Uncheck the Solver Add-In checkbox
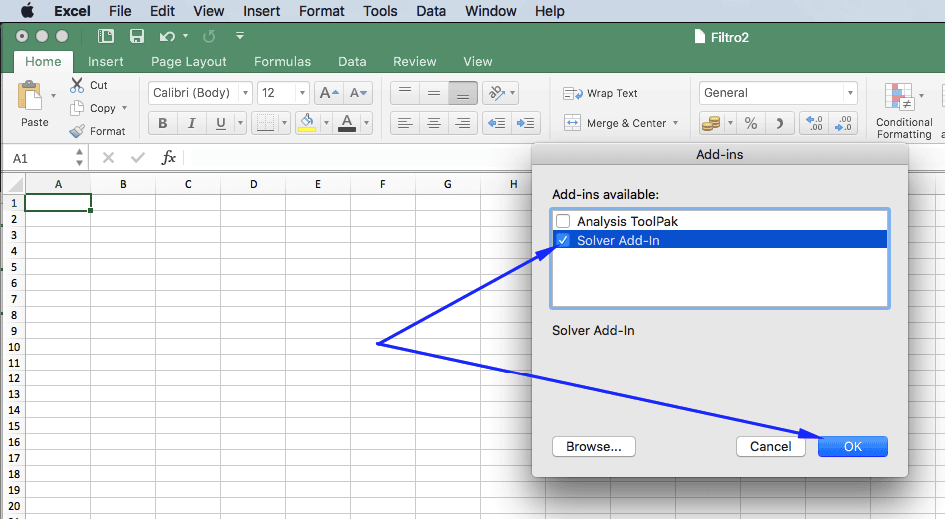 563,240
